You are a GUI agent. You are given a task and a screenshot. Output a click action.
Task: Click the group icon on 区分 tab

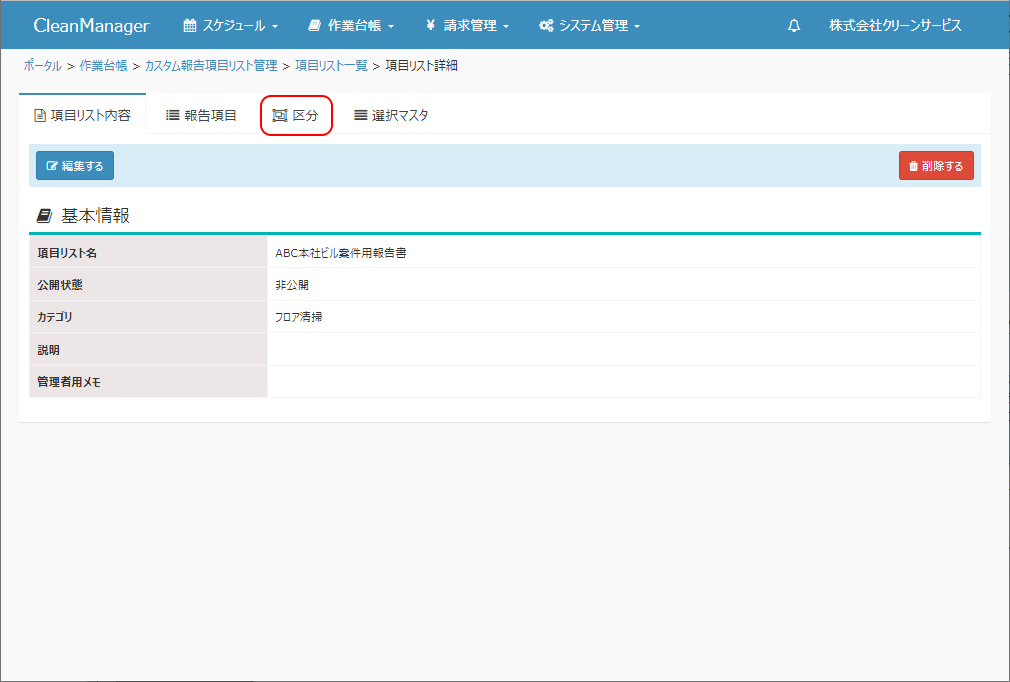pos(280,115)
